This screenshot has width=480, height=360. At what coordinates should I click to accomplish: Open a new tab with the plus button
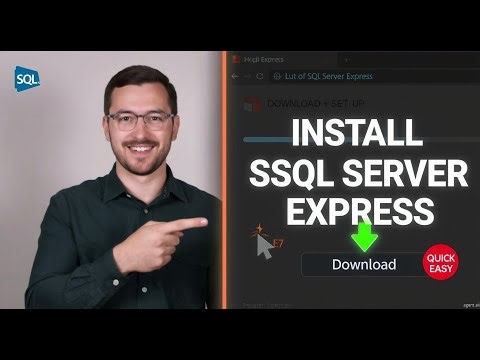347,60
